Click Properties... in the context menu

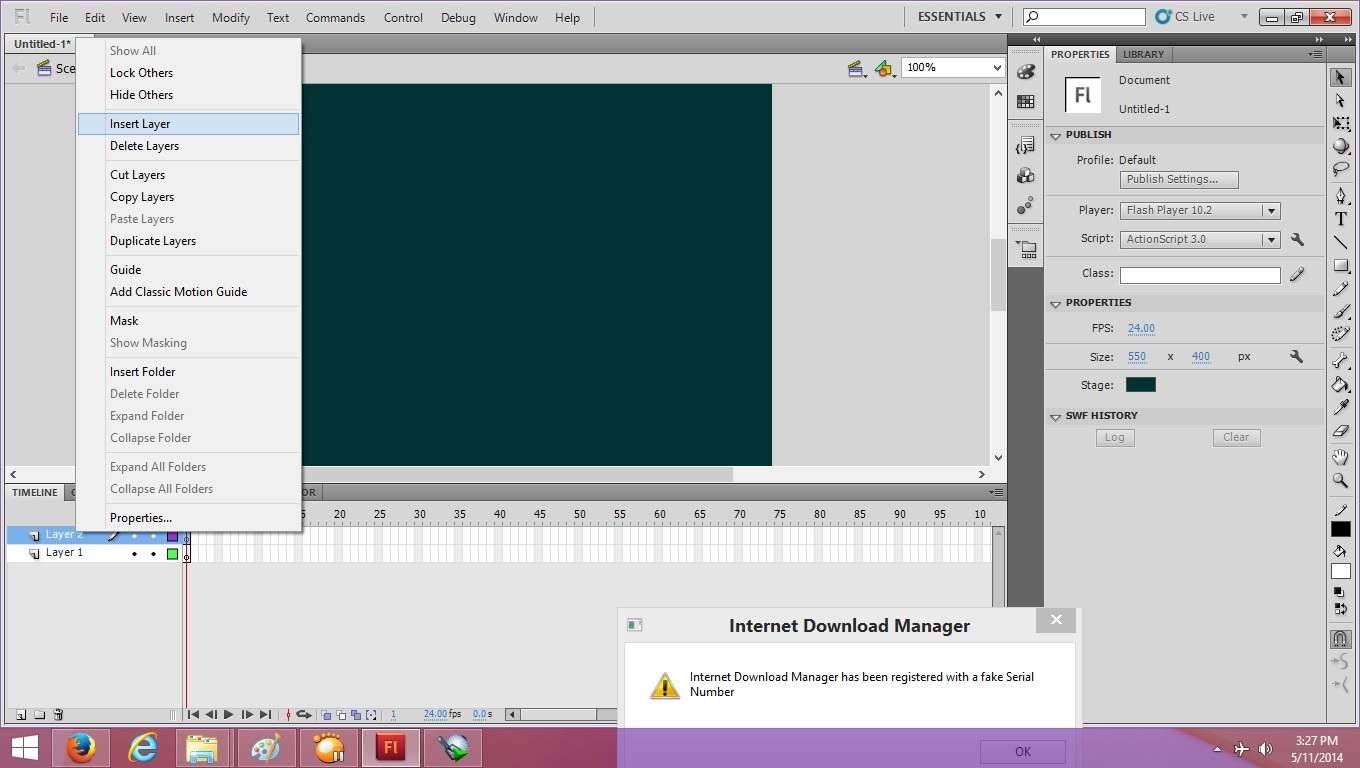tap(188, 518)
